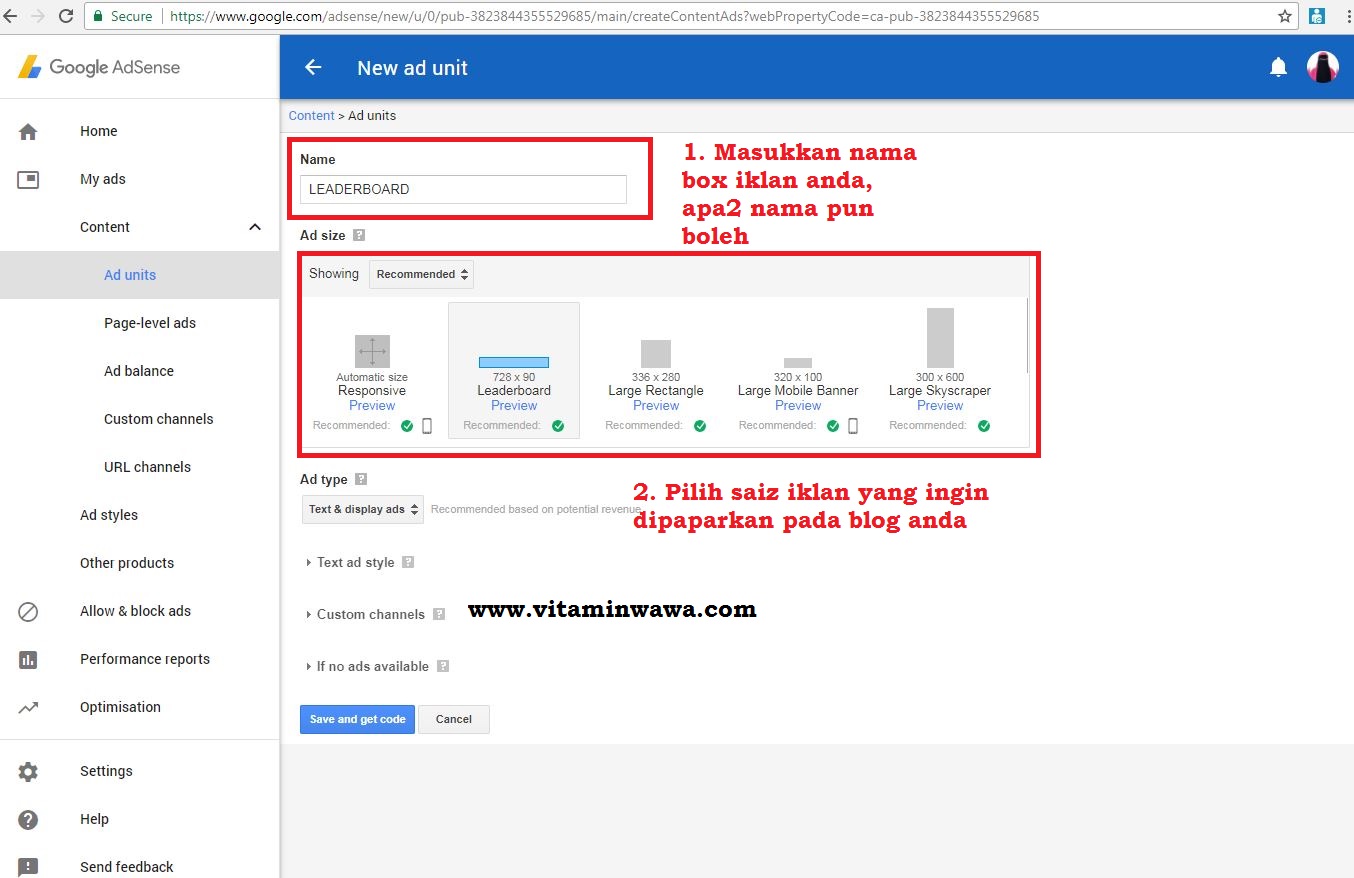Collapse the Content section chevron
Image resolution: width=1354 pixels, height=878 pixels.
[x=254, y=227]
